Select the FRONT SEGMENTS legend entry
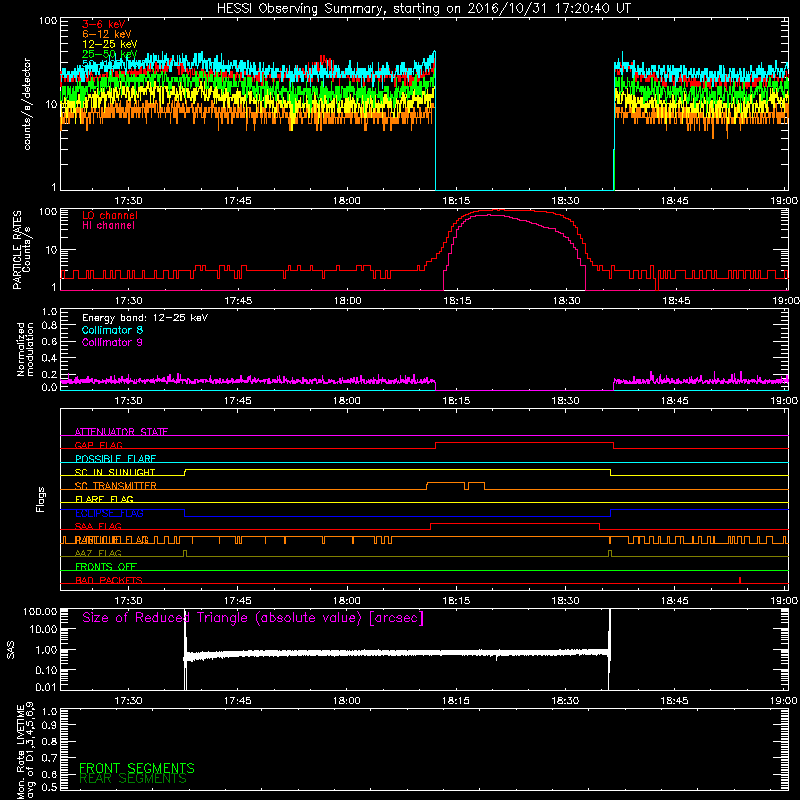This screenshot has height=800, width=800. pos(137,768)
